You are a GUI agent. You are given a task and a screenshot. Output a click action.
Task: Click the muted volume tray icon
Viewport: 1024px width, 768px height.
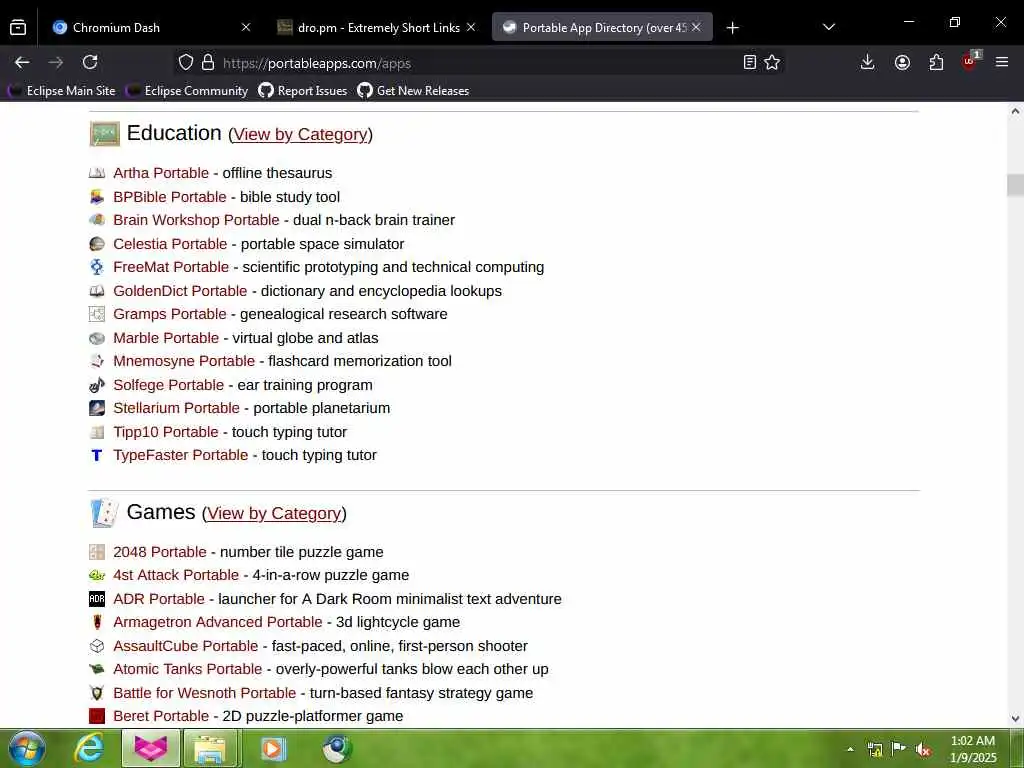click(923, 749)
